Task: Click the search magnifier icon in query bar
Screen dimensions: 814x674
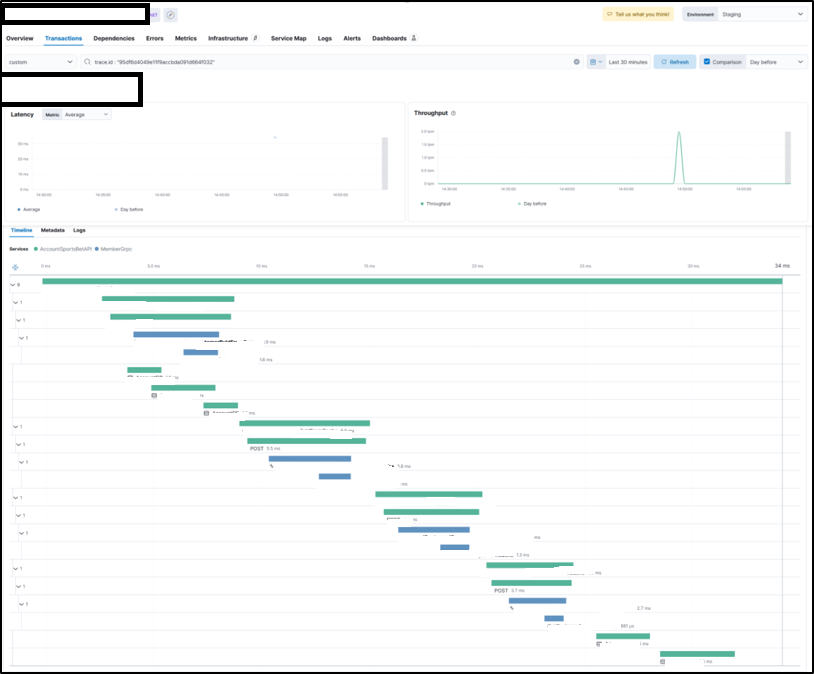Action: (88, 62)
